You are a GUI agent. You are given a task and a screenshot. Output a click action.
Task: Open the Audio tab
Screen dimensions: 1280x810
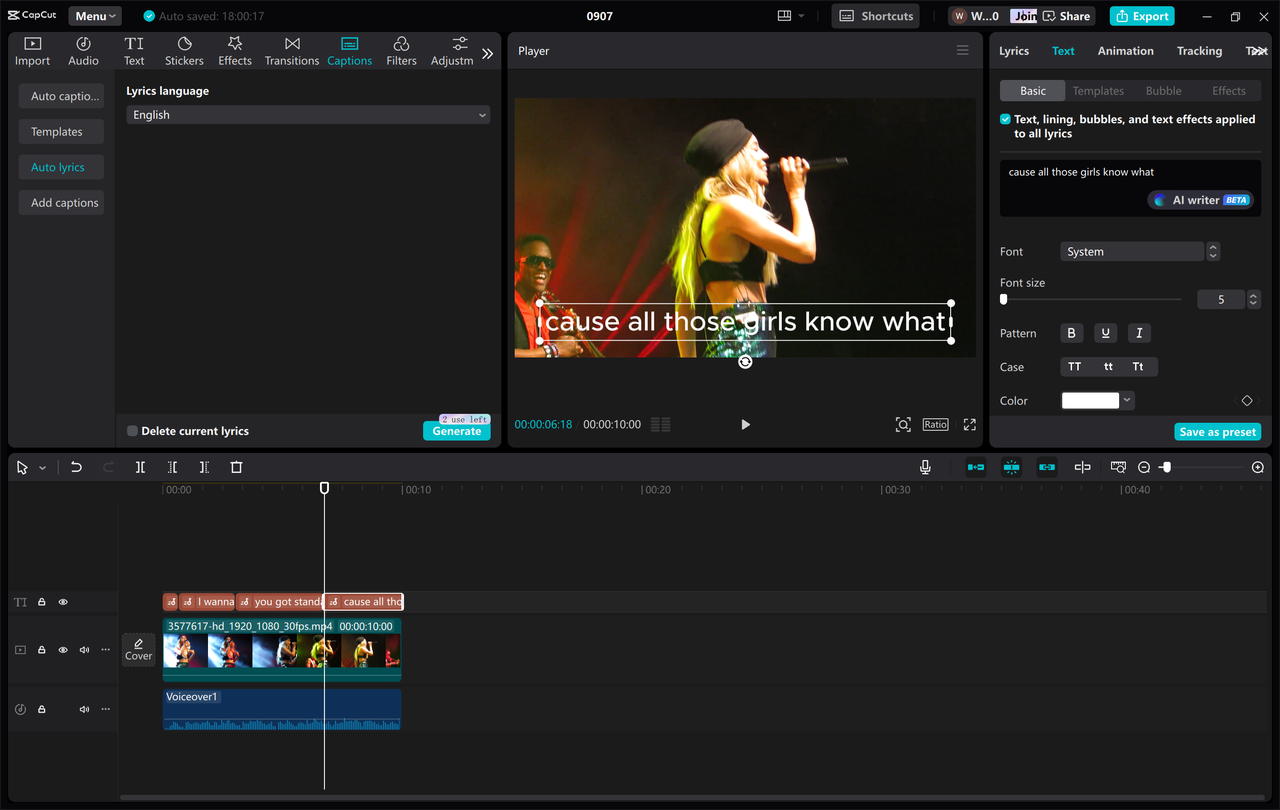click(83, 51)
